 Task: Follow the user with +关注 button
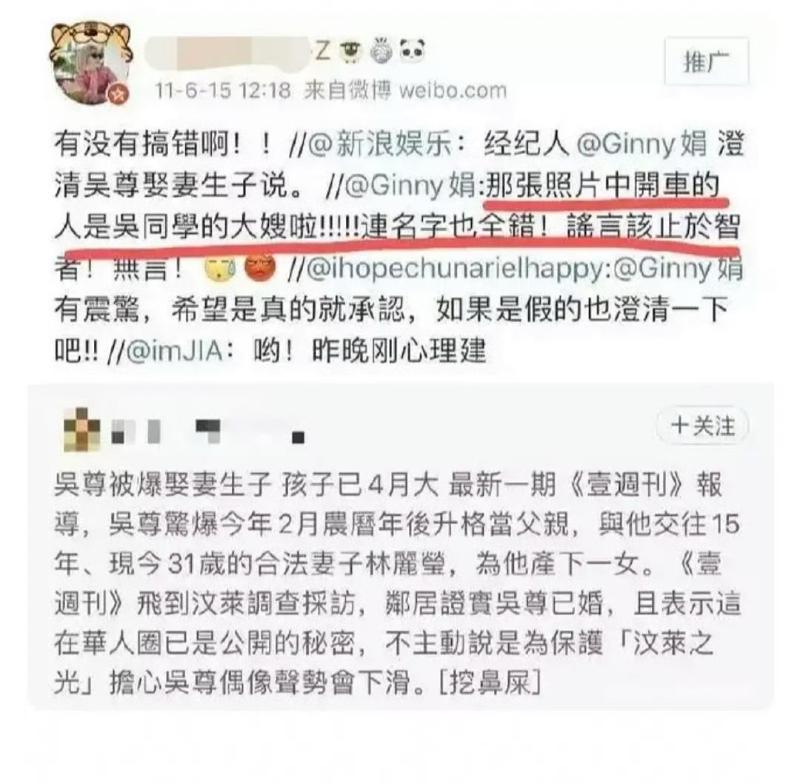(x=703, y=426)
